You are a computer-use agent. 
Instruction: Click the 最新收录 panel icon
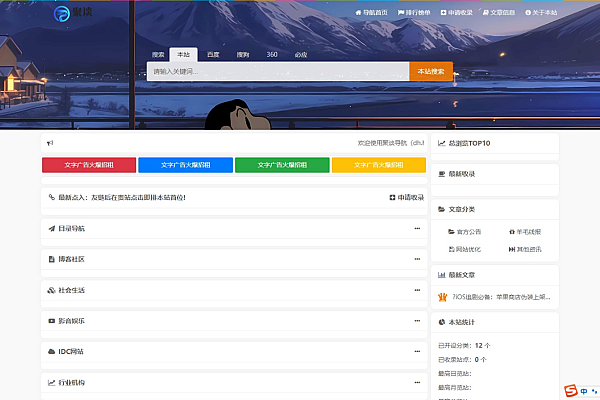[x=442, y=174]
